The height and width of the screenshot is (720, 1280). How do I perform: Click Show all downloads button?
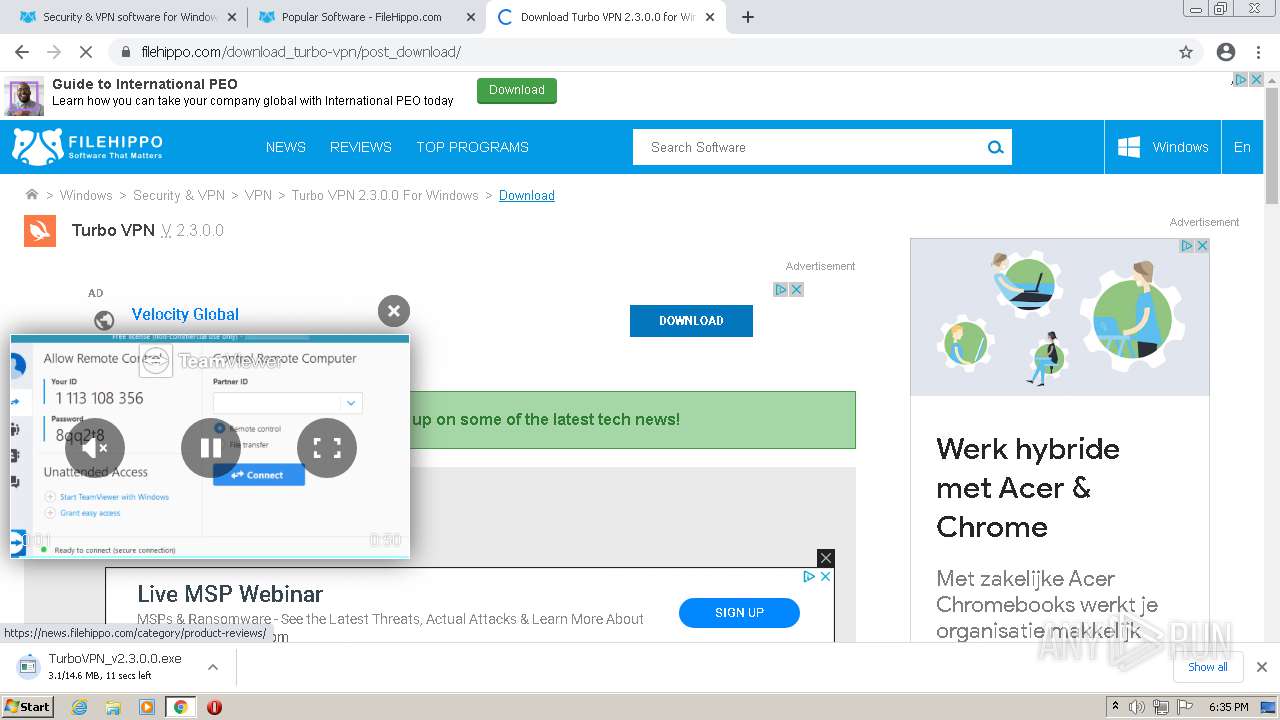point(1208,667)
